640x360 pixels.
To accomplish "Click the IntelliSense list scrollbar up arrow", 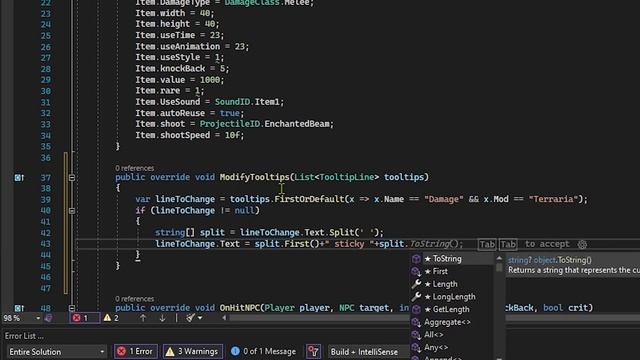I will (499, 258).
